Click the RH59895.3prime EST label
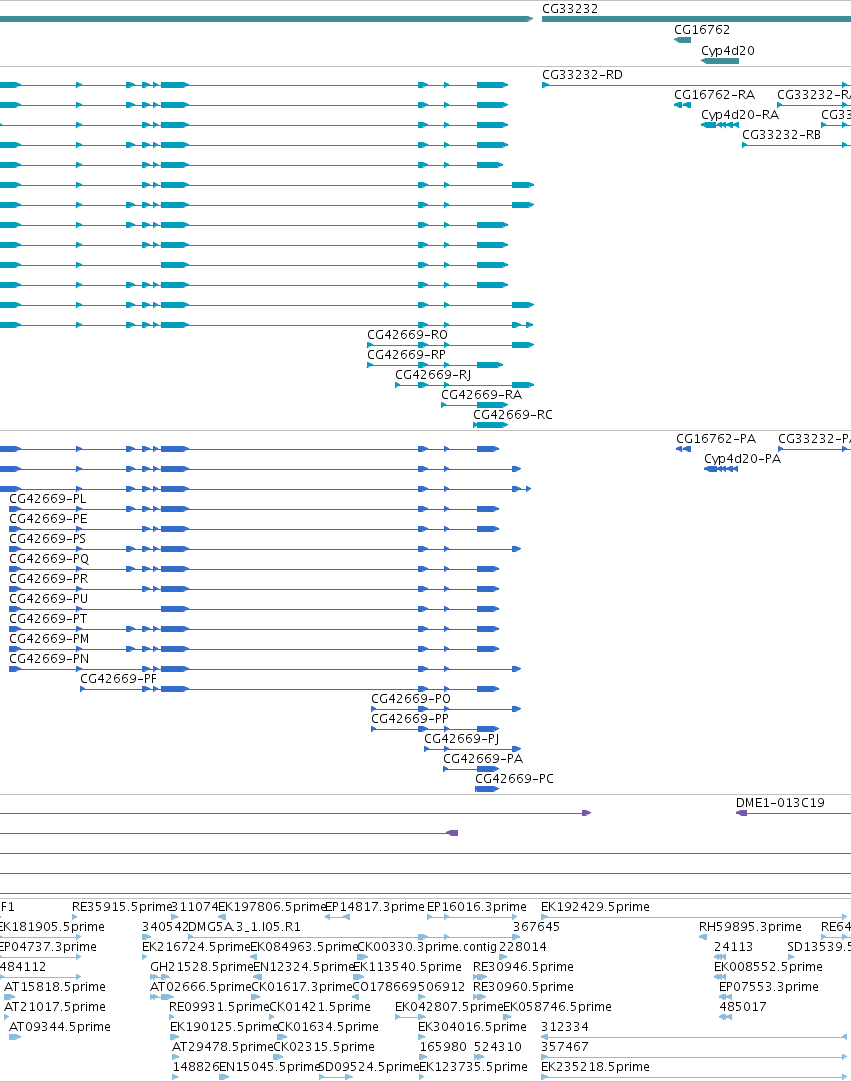The width and height of the screenshot is (851, 1082). coord(750,927)
